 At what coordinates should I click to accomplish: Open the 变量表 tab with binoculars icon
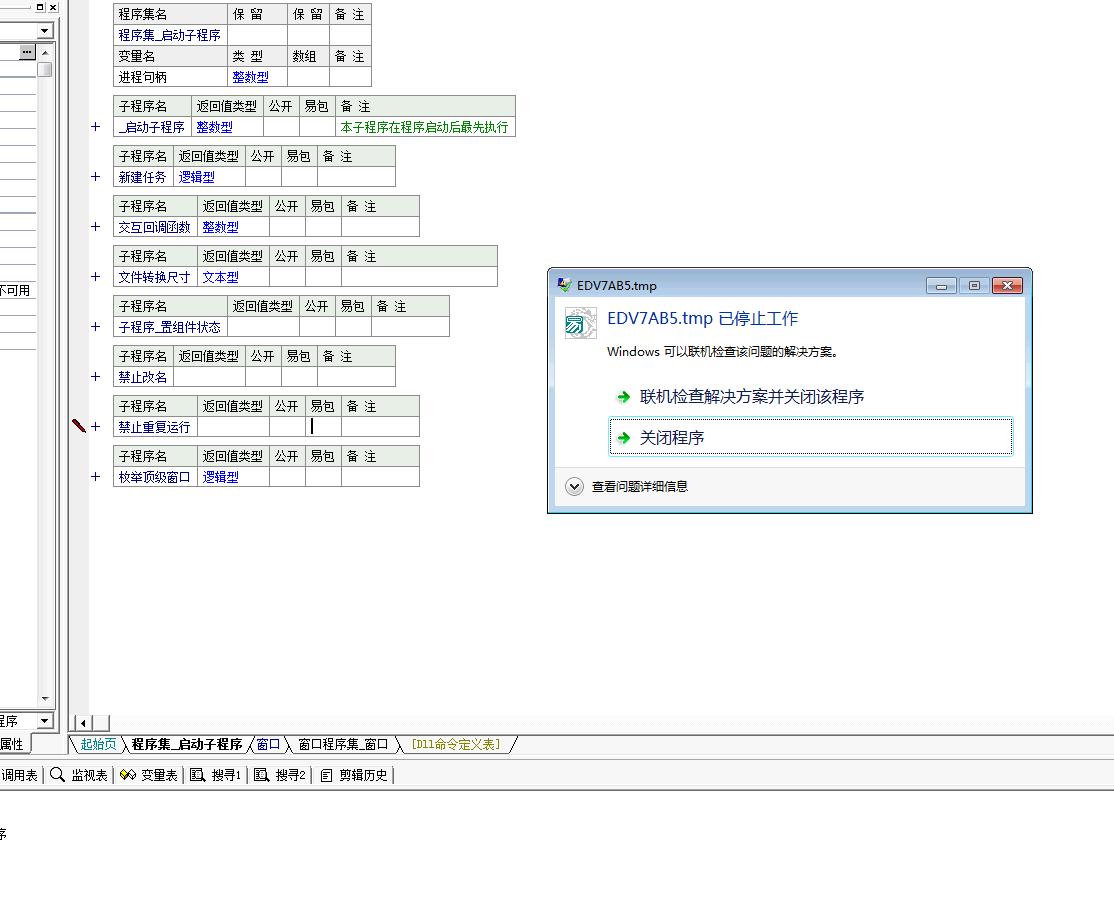click(148, 775)
